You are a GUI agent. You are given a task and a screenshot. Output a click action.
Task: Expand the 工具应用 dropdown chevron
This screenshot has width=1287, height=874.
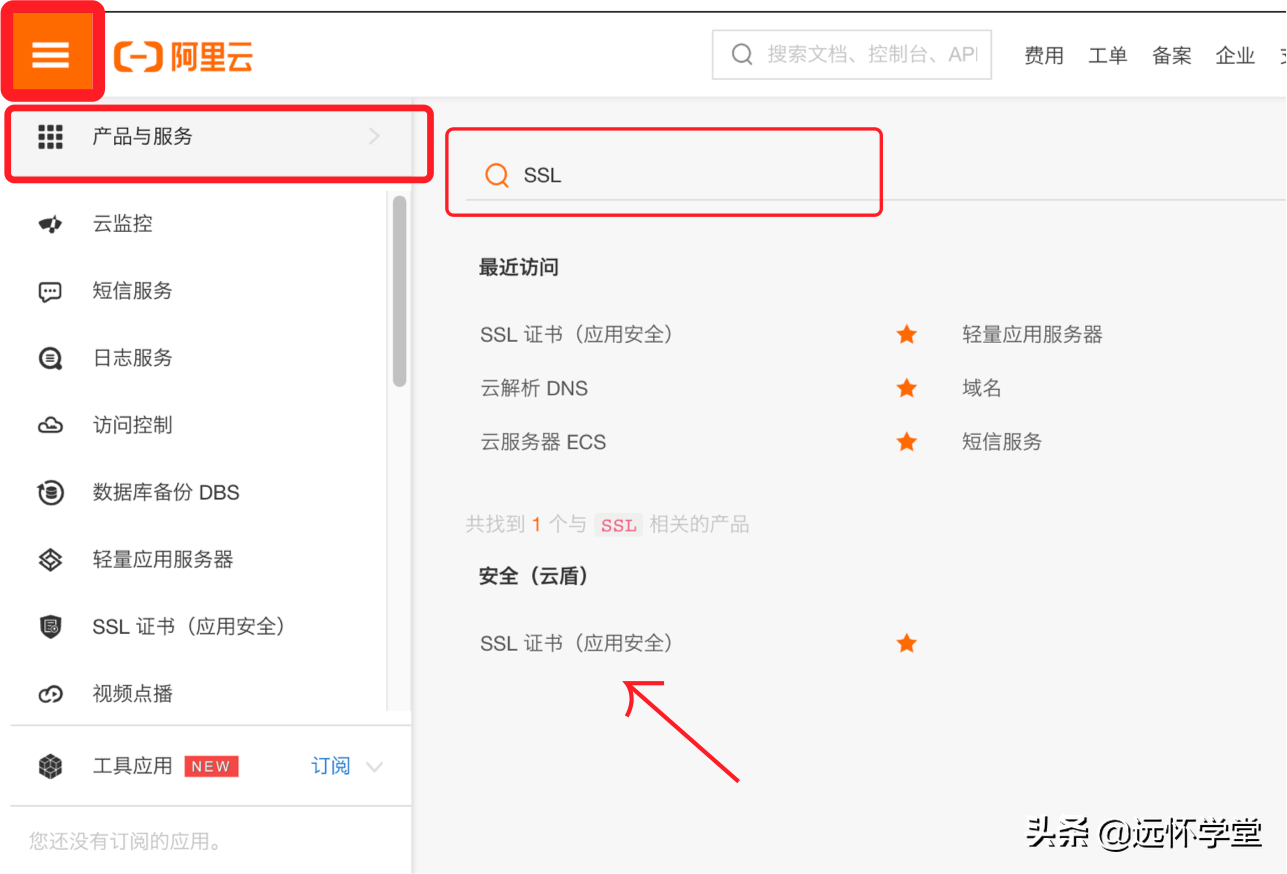pos(374,767)
